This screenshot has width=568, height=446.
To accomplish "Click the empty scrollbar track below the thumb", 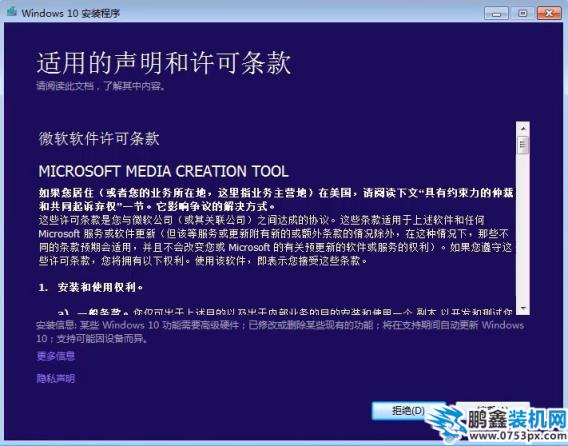I will 523,228.
